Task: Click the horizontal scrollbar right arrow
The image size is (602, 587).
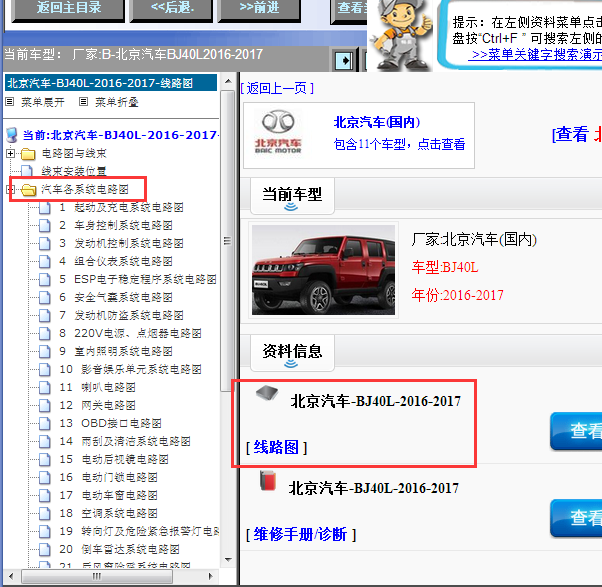Action: tap(210, 576)
